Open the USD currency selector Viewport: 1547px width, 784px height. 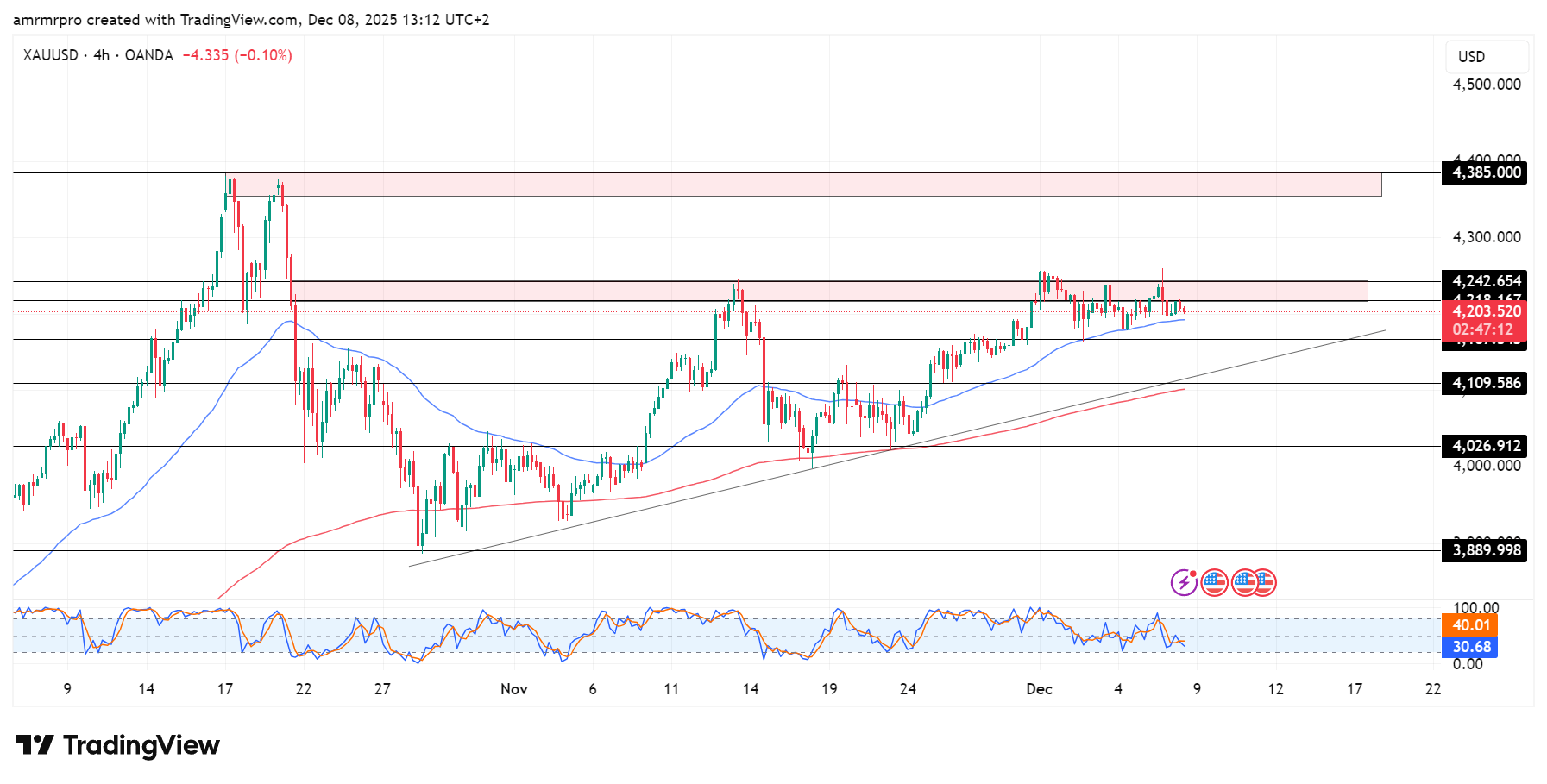(x=1487, y=57)
